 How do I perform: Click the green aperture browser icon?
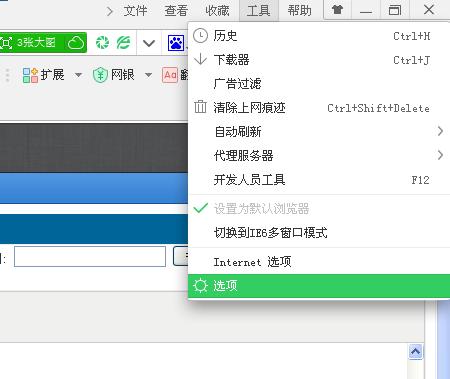click(102, 43)
